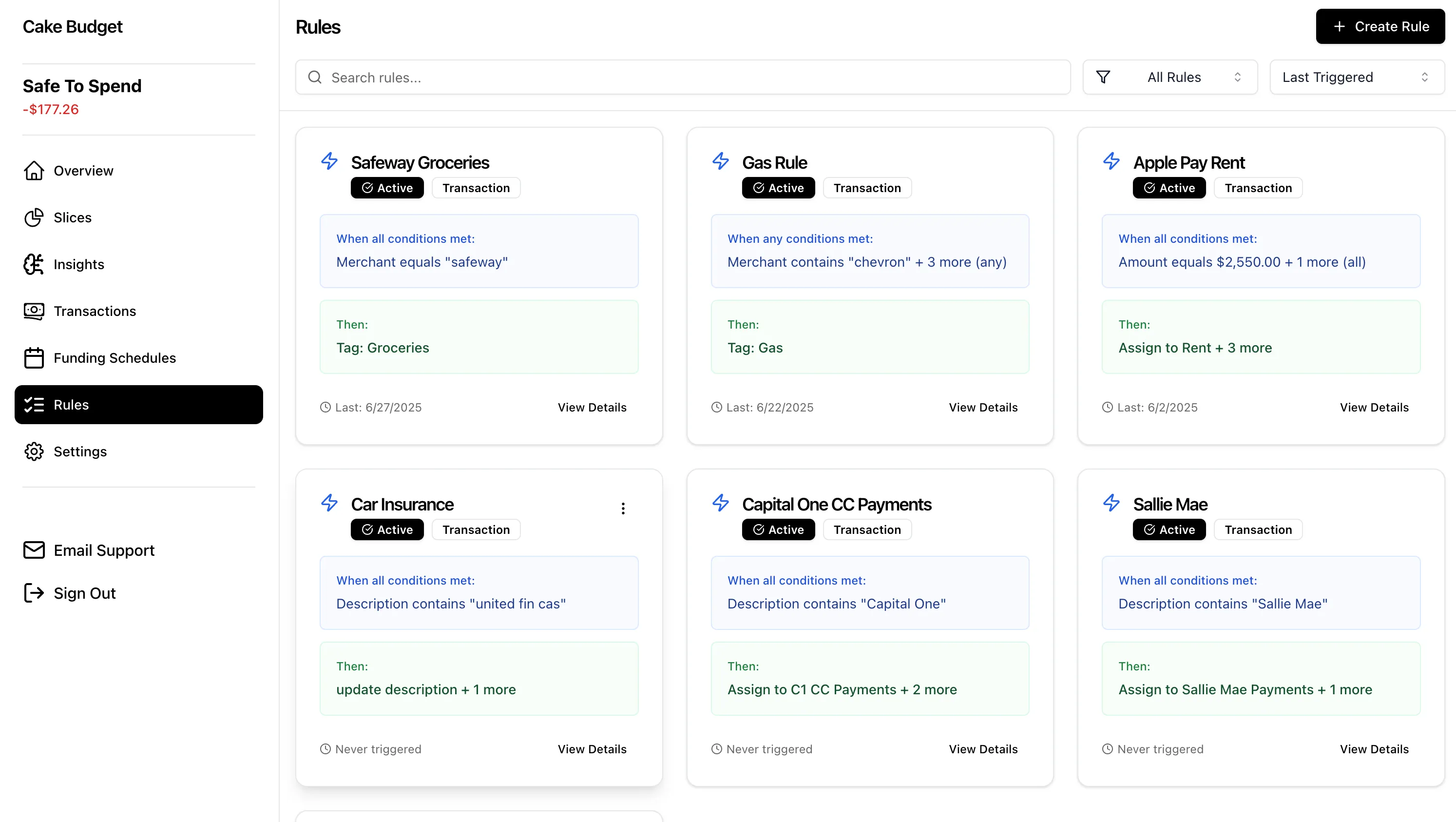Viewport: 1456px width, 822px height.
Task: Click the Safe To Spend amount -$177.26
Action: tap(50, 109)
